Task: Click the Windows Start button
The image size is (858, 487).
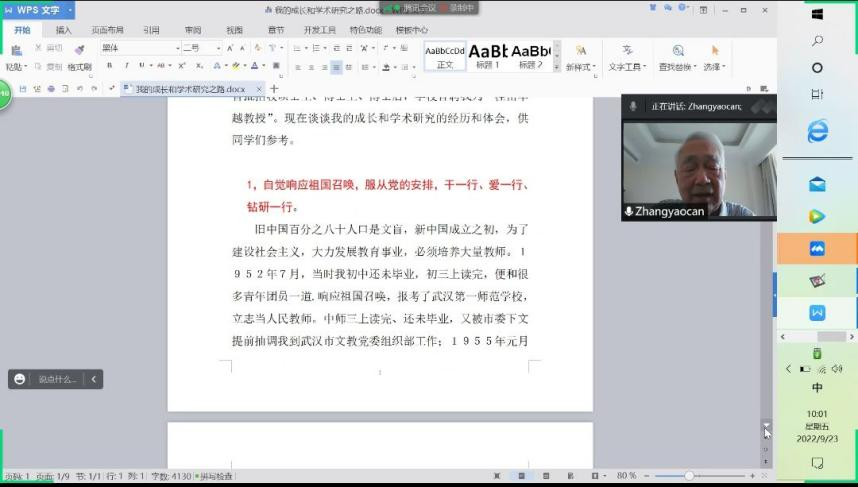Action: [817, 14]
